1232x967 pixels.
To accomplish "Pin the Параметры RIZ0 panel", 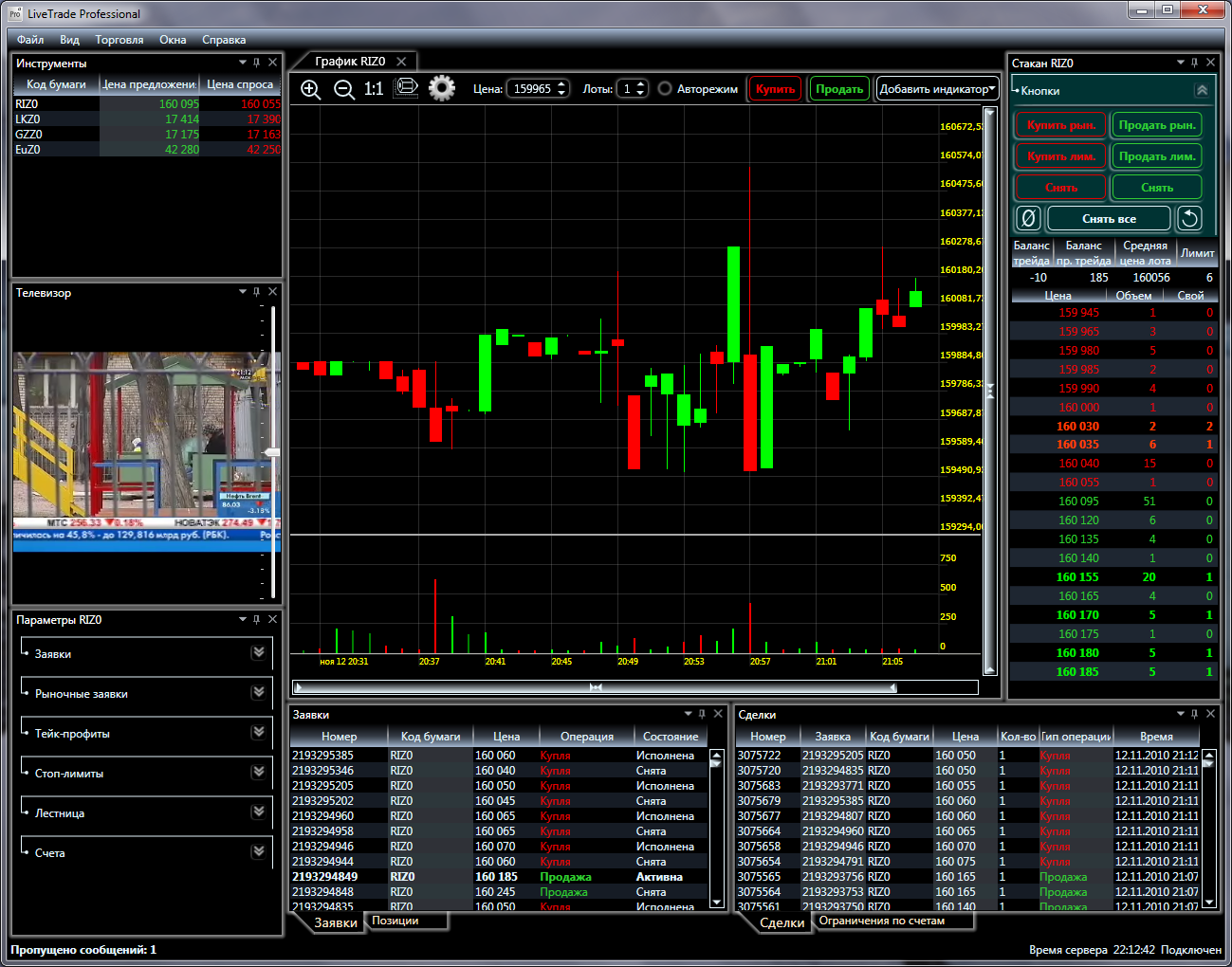I will tap(257, 619).
